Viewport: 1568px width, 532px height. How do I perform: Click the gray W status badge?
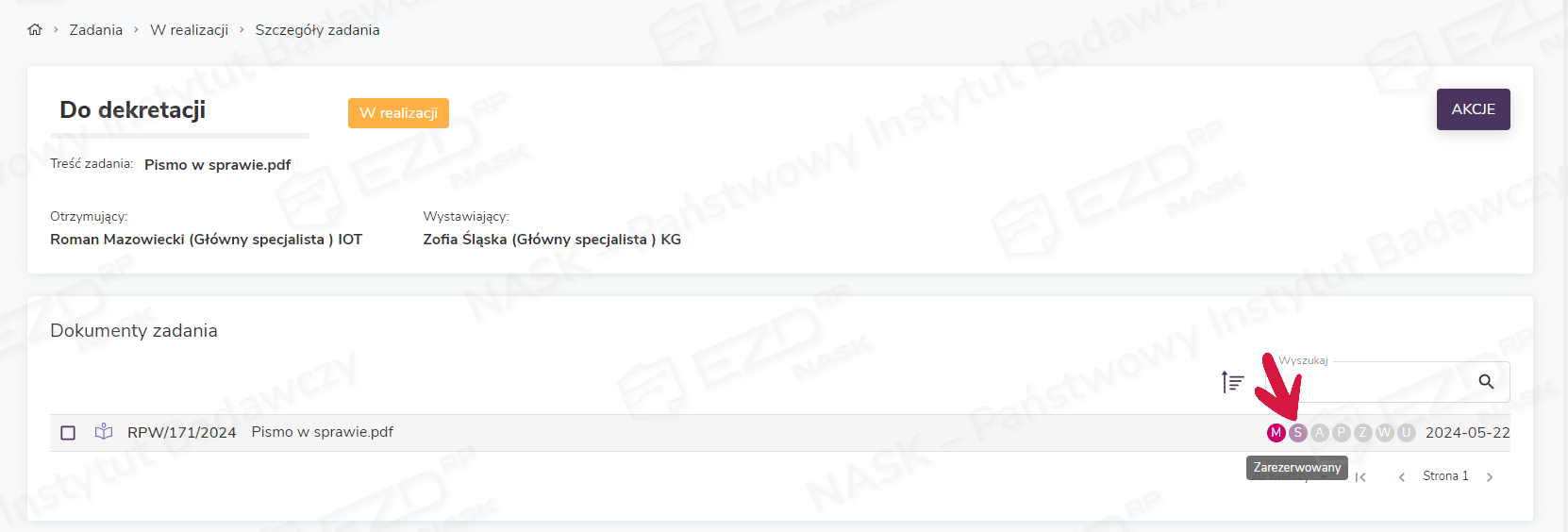tap(1384, 433)
